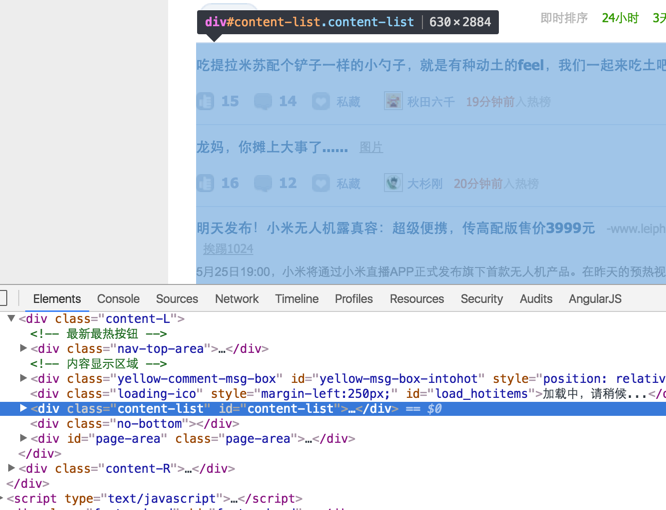The width and height of the screenshot is (666, 510).
Task: Open the Timeline tab
Action: point(296,299)
